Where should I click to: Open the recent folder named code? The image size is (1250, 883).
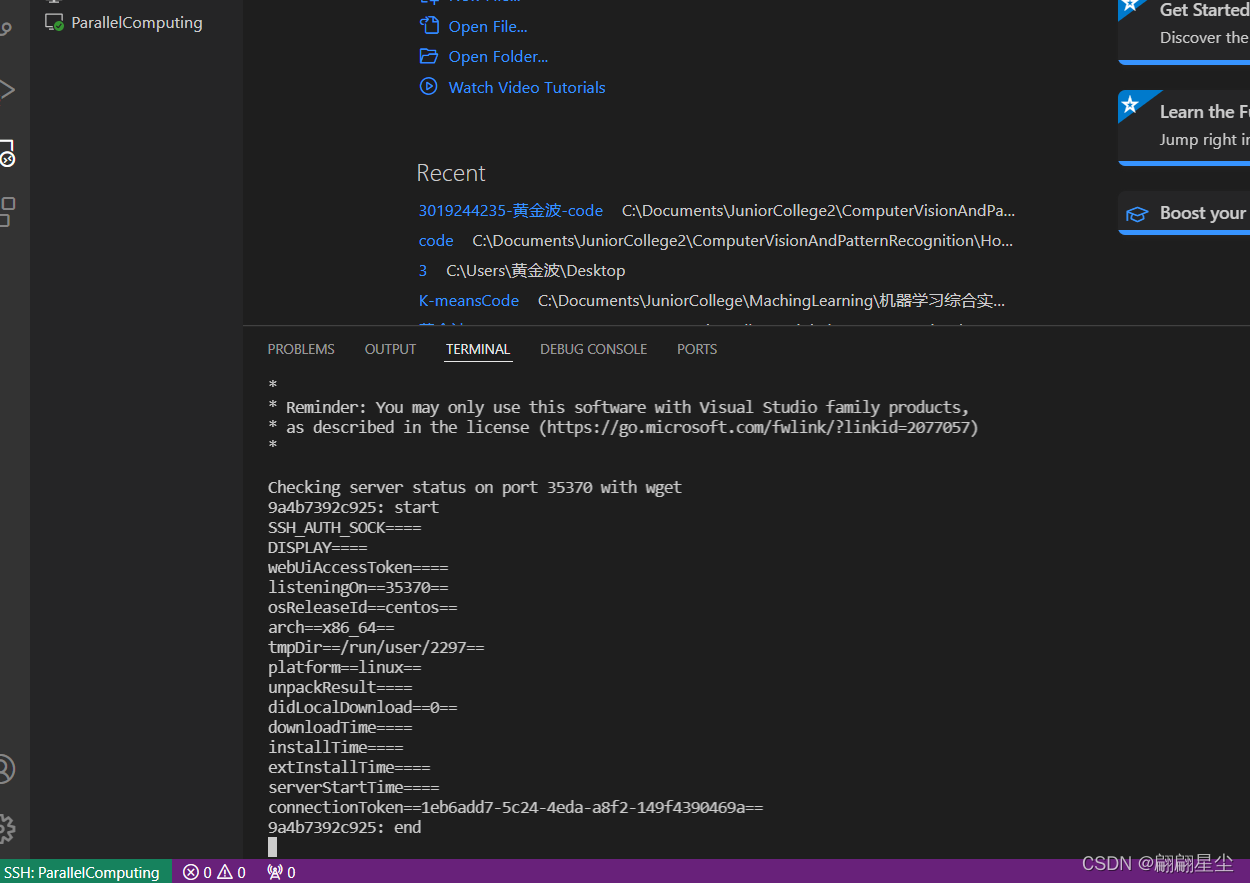[x=436, y=241]
